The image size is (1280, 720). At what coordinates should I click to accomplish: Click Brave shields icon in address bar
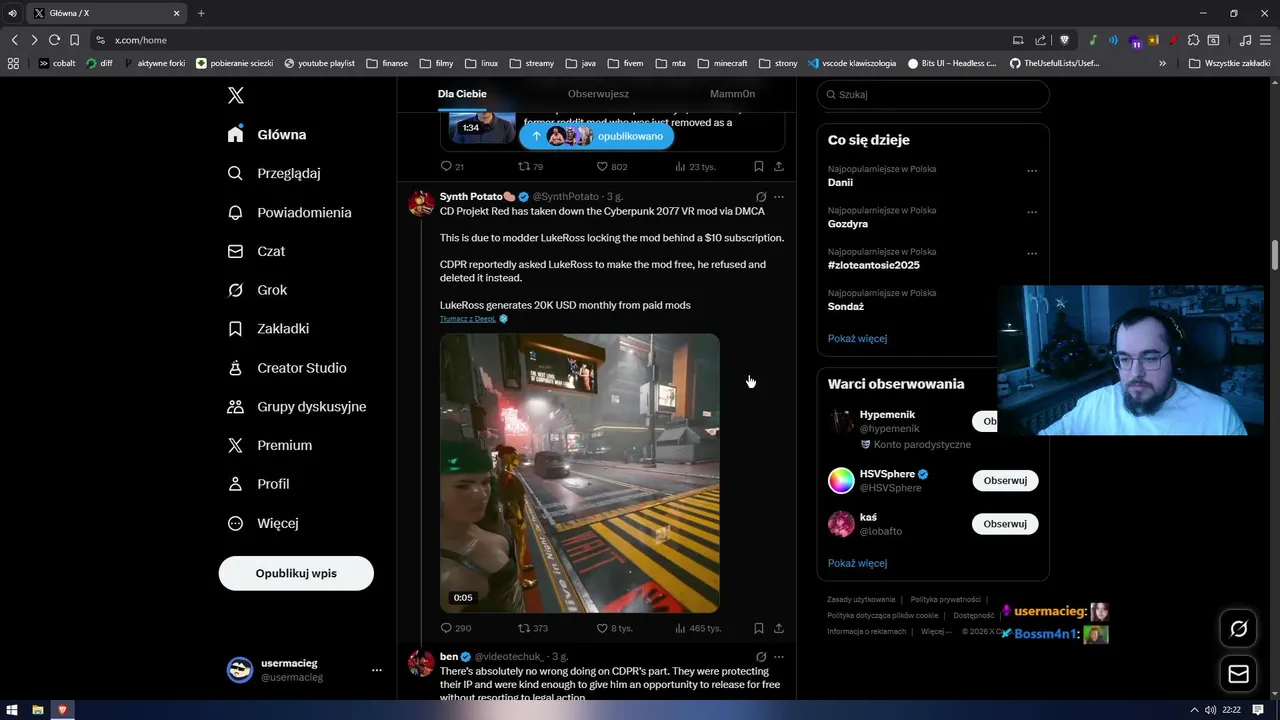coord(1064,40)
